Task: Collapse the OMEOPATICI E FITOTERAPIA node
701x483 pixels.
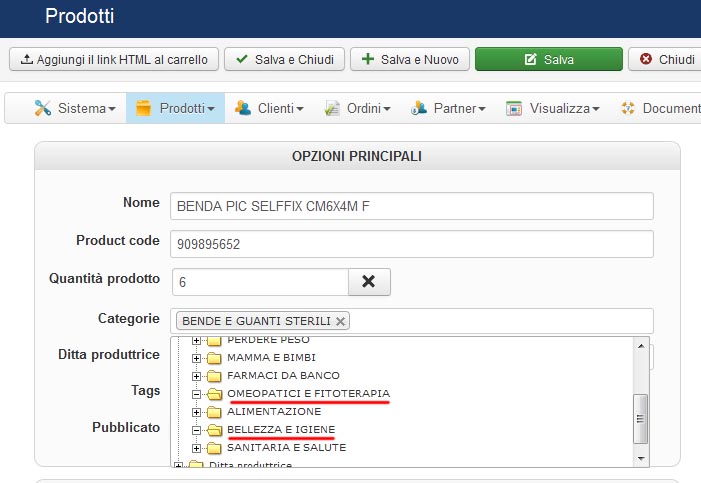Action: [196, 394]
